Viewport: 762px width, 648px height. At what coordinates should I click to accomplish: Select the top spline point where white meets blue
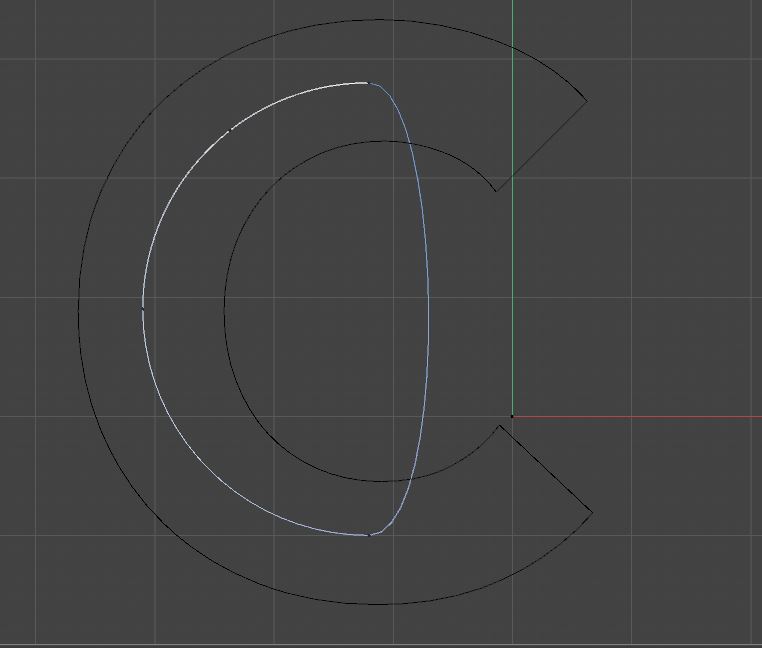coord(369,84)
